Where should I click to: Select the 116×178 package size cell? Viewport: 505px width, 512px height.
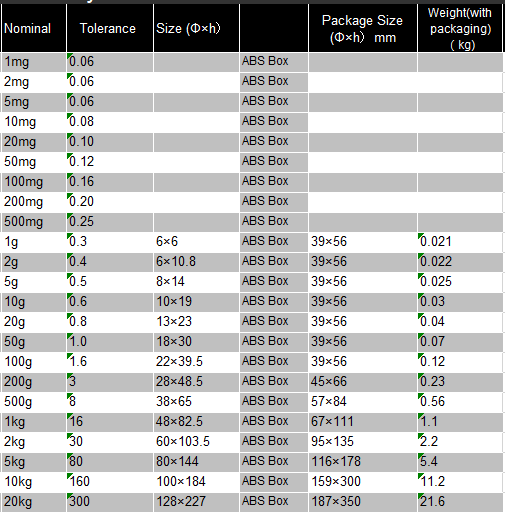pyautogui.click(x=363, y=462)
